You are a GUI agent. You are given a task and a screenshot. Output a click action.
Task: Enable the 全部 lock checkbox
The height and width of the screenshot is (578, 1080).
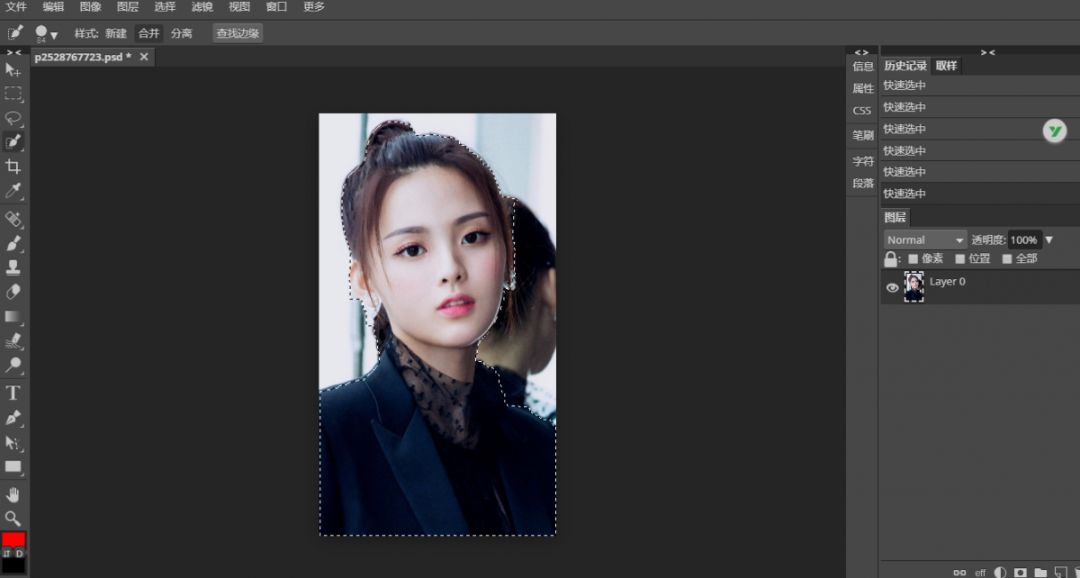[1007, 259]
